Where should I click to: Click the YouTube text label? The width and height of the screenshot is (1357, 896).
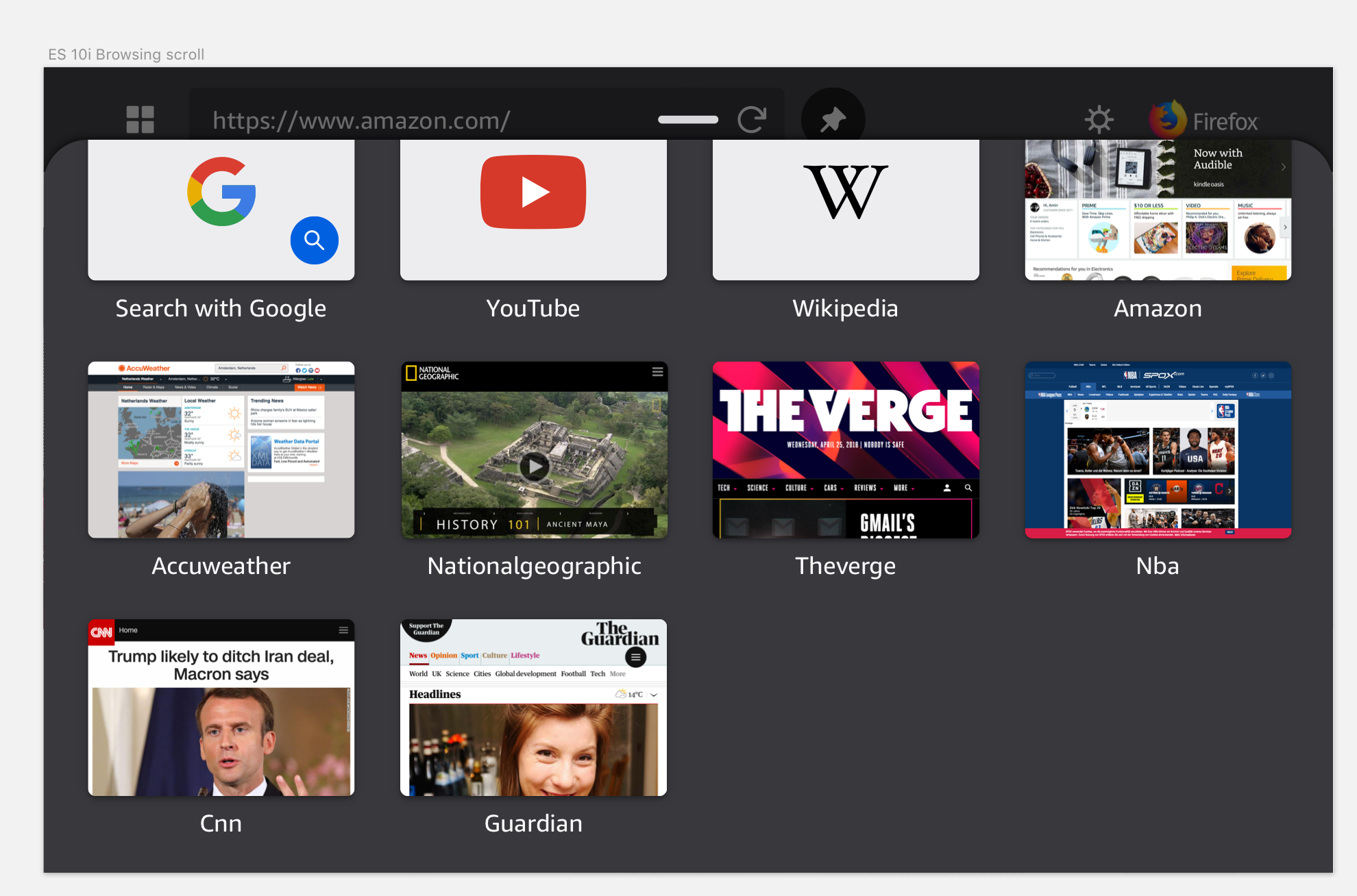pyautogui.click(x=533, y=309)
